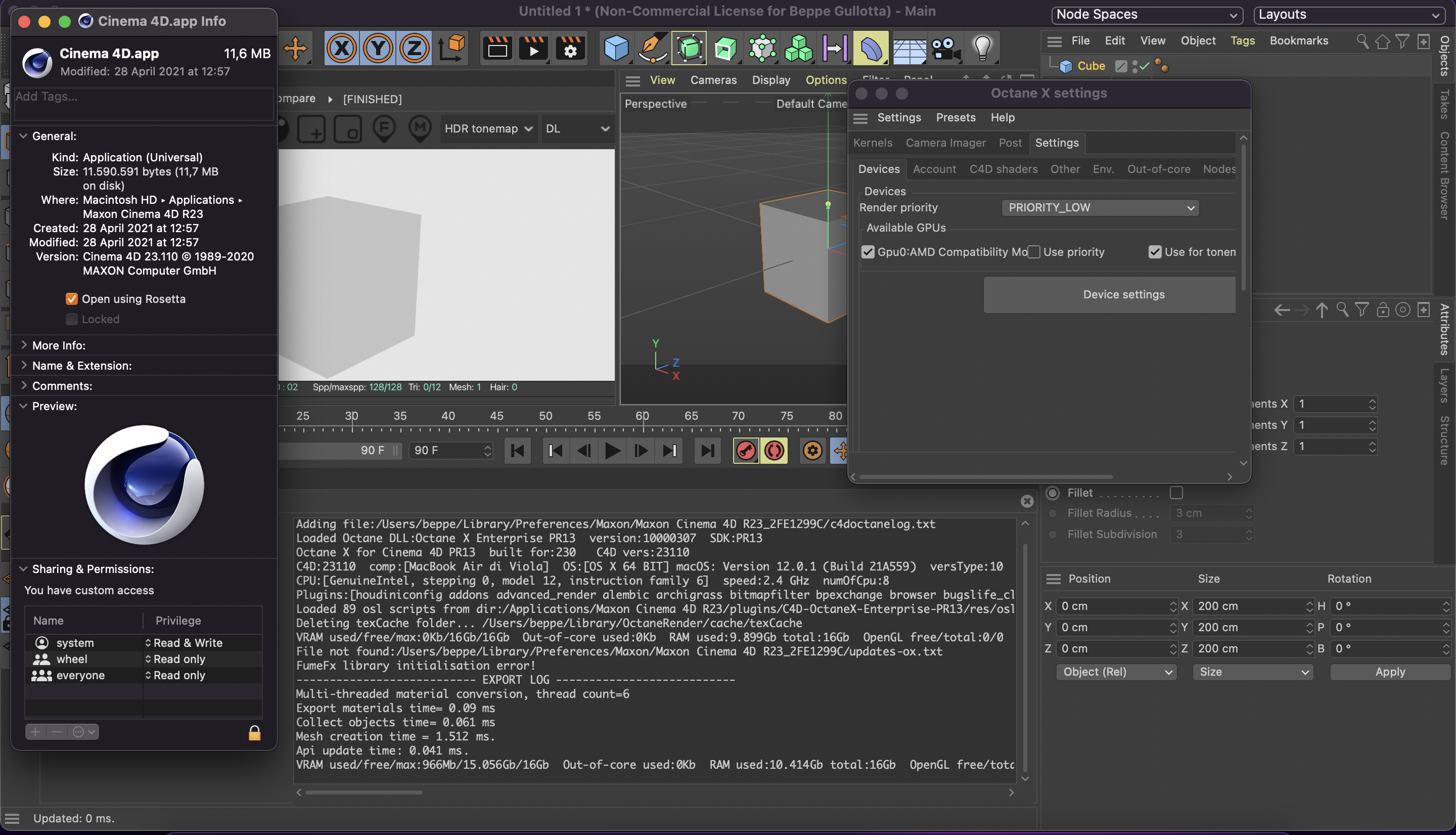The height and width of the screenshot is (835, 1456).
Task: Click the Device settings button
Action: pyautogui.click(x=1122, y=295)
